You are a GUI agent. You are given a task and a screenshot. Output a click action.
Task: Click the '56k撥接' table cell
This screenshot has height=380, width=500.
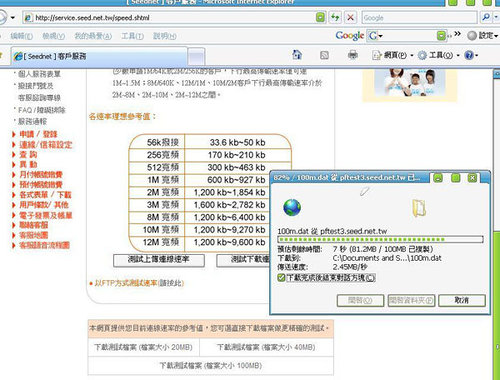click(157, 142)
